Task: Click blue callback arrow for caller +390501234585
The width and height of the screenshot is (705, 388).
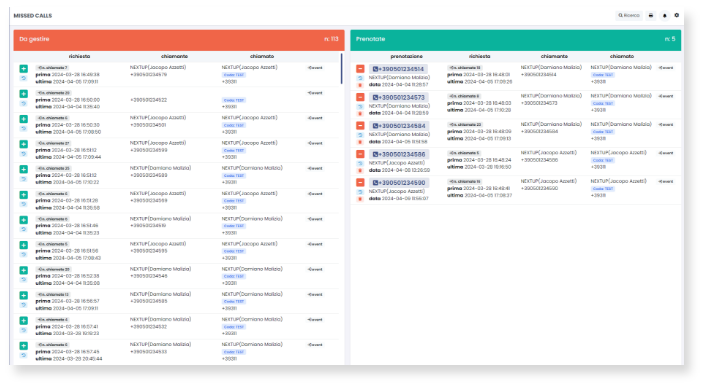Action: click(x=23, y=305)
